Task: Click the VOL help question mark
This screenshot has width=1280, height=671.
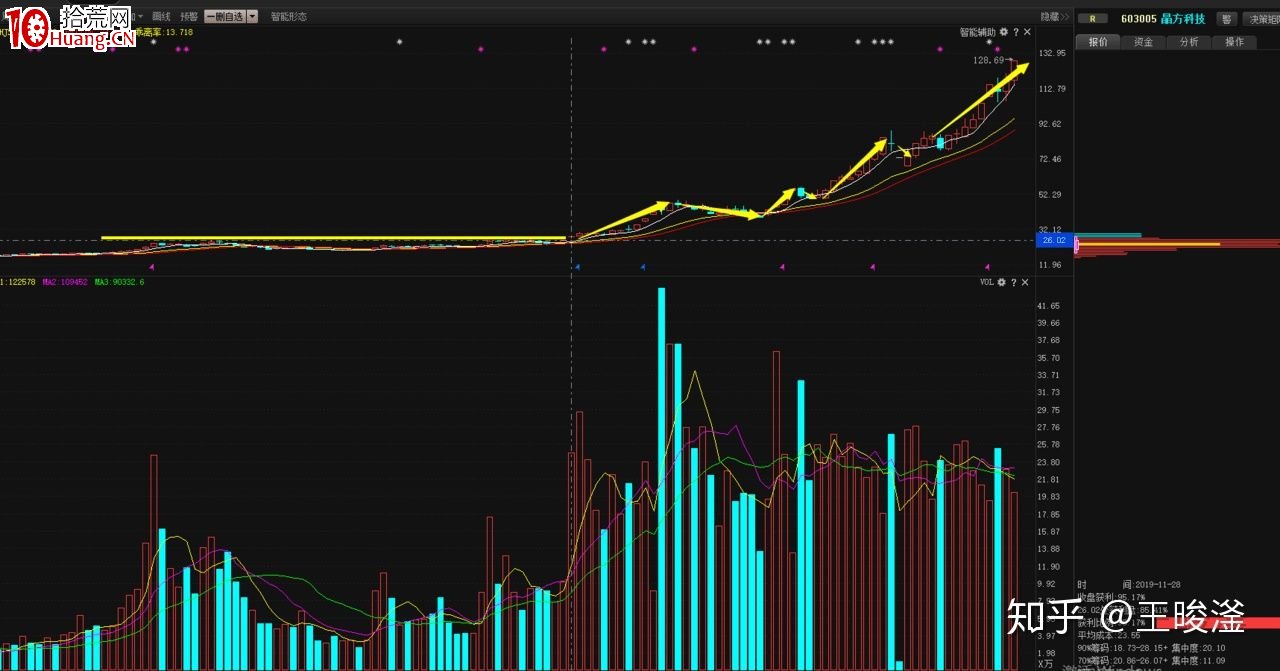Action: [1013, 283]
